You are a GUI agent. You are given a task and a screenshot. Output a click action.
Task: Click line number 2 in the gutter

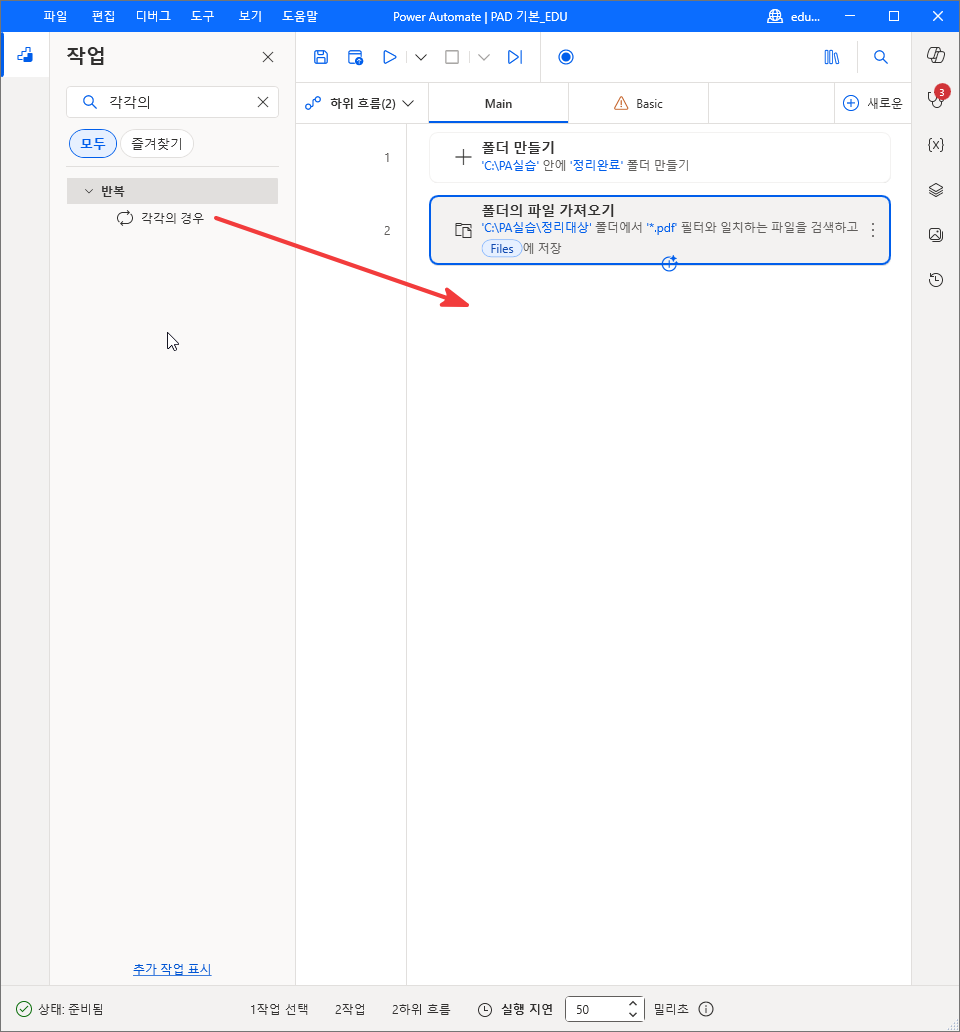click(387, 230)
